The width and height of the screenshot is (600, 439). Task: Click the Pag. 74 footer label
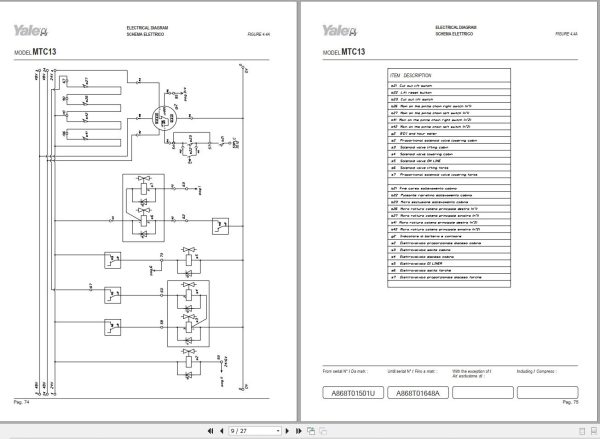coord(21,402)
